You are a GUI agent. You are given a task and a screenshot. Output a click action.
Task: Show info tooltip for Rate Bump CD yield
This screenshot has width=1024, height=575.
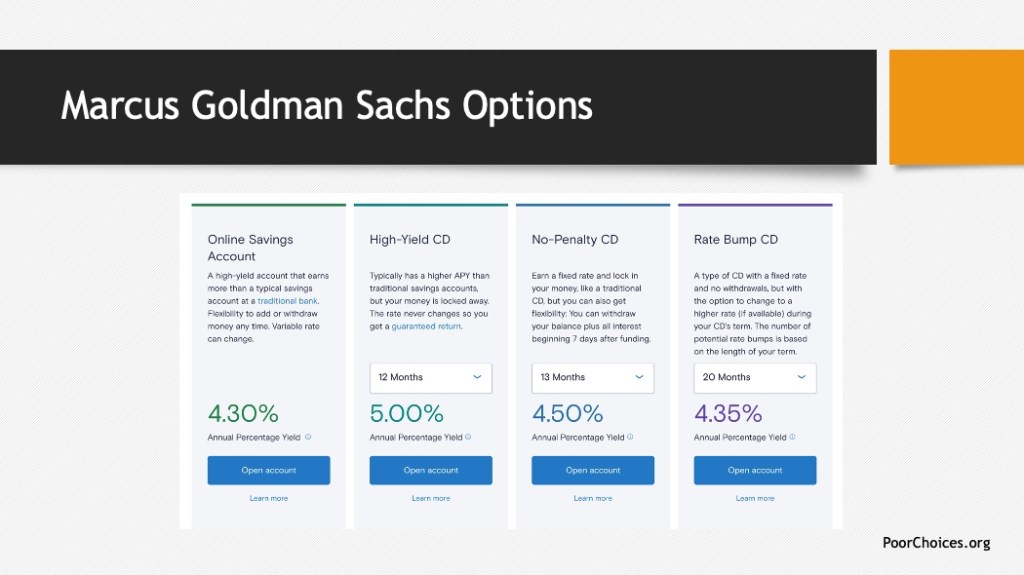pyautogui.click(x=792, y=437)
